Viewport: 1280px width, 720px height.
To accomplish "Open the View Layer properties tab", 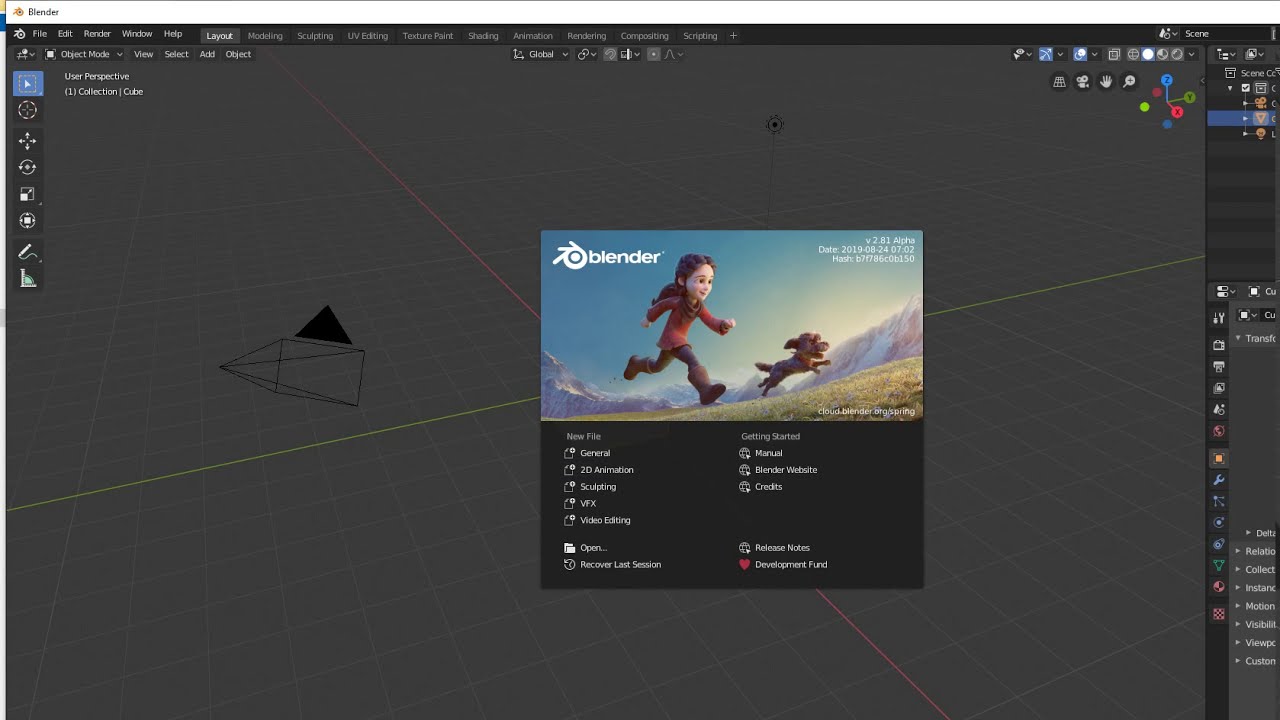I will (x=1219, y=388).
